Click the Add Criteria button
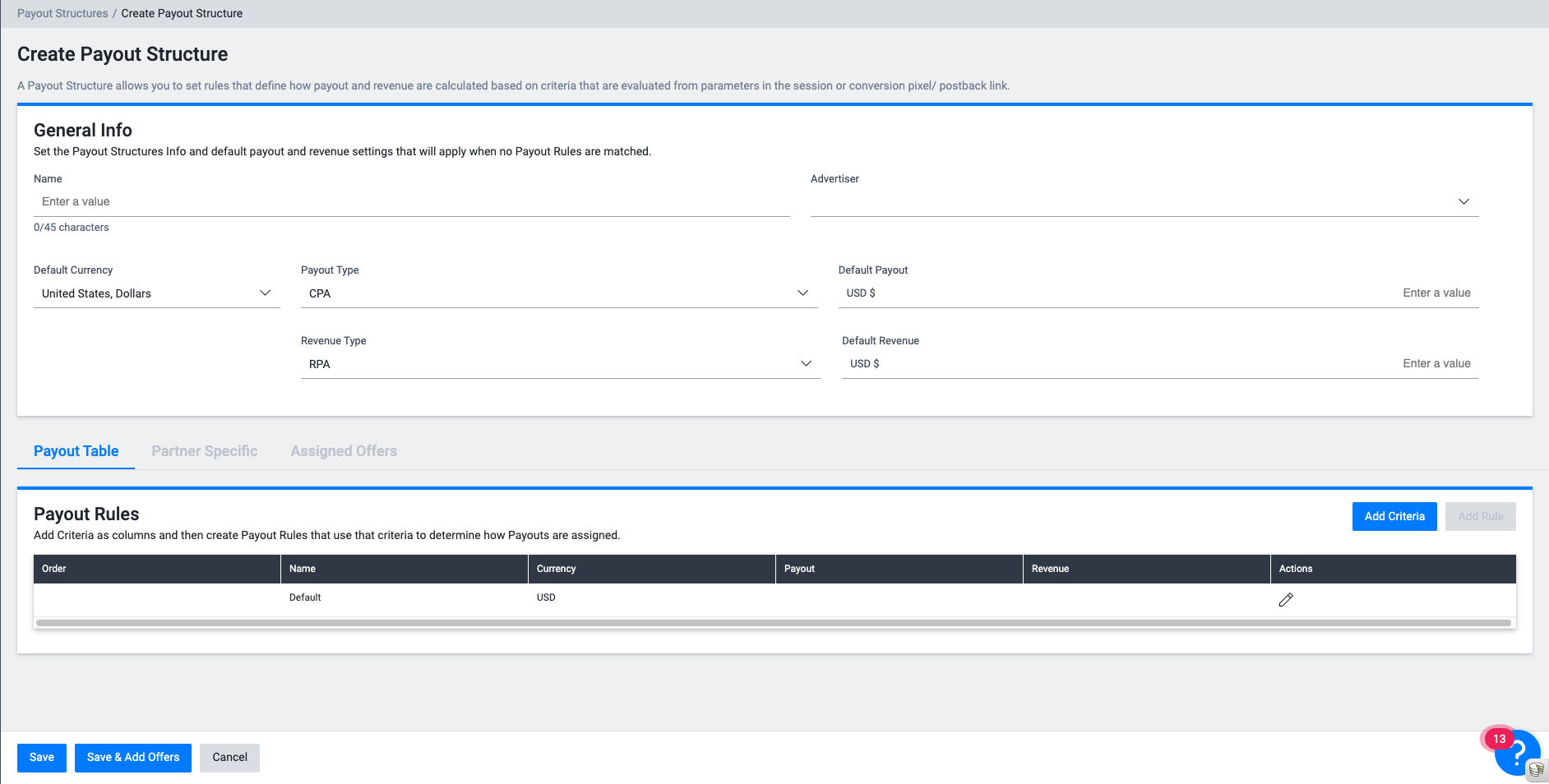The height and width of the screenshot is (784, 1549). pos(1394,516)
